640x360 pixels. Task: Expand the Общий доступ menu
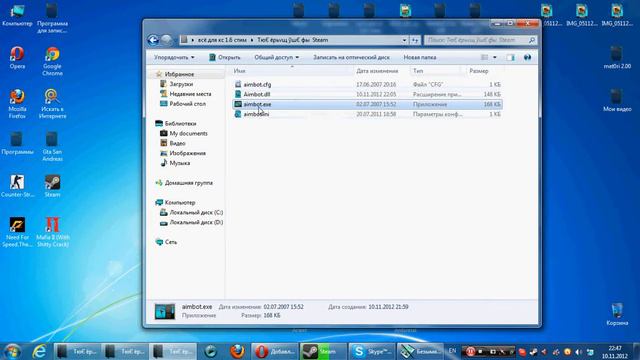coord(276,58)
